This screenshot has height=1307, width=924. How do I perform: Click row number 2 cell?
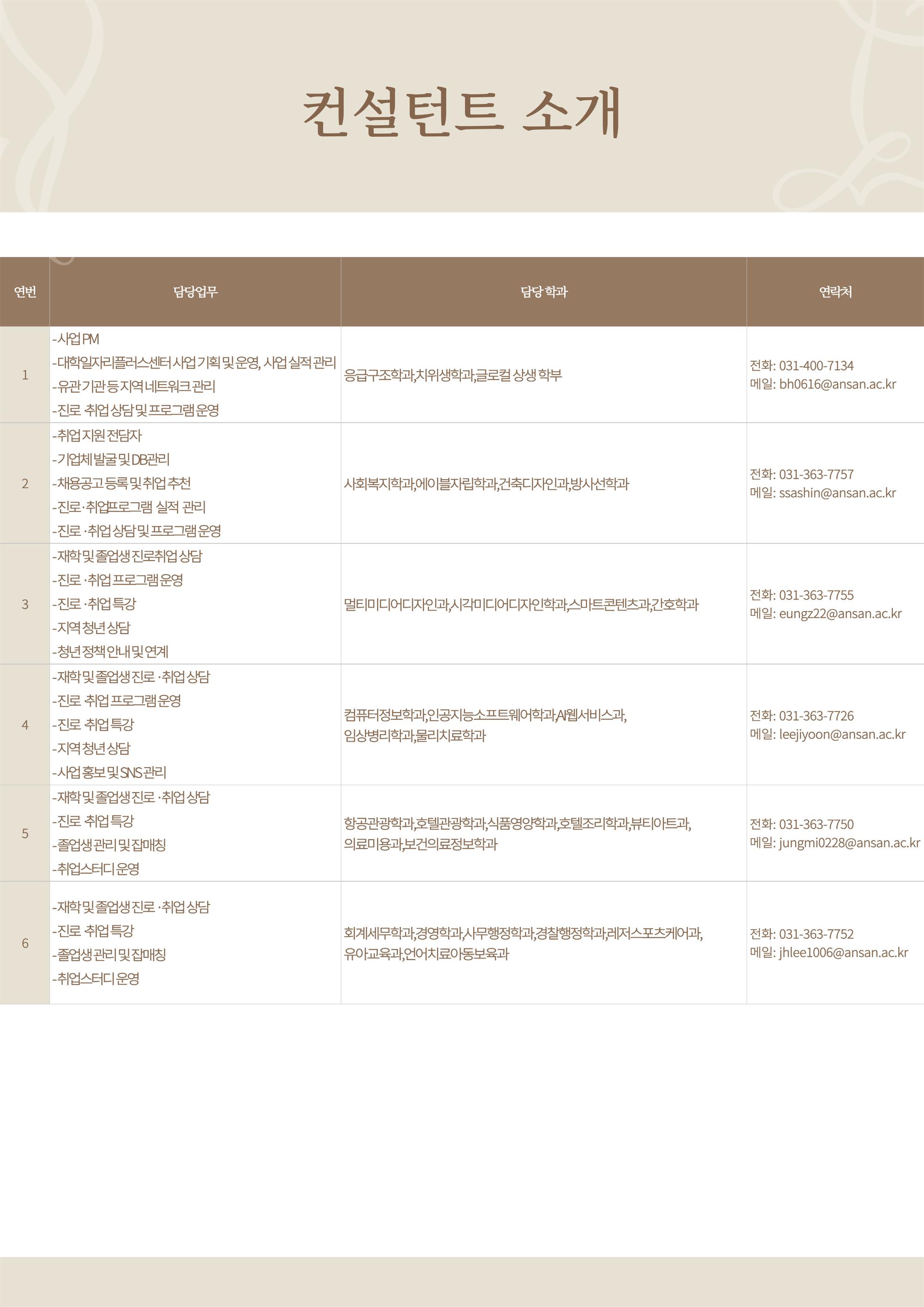25,483
